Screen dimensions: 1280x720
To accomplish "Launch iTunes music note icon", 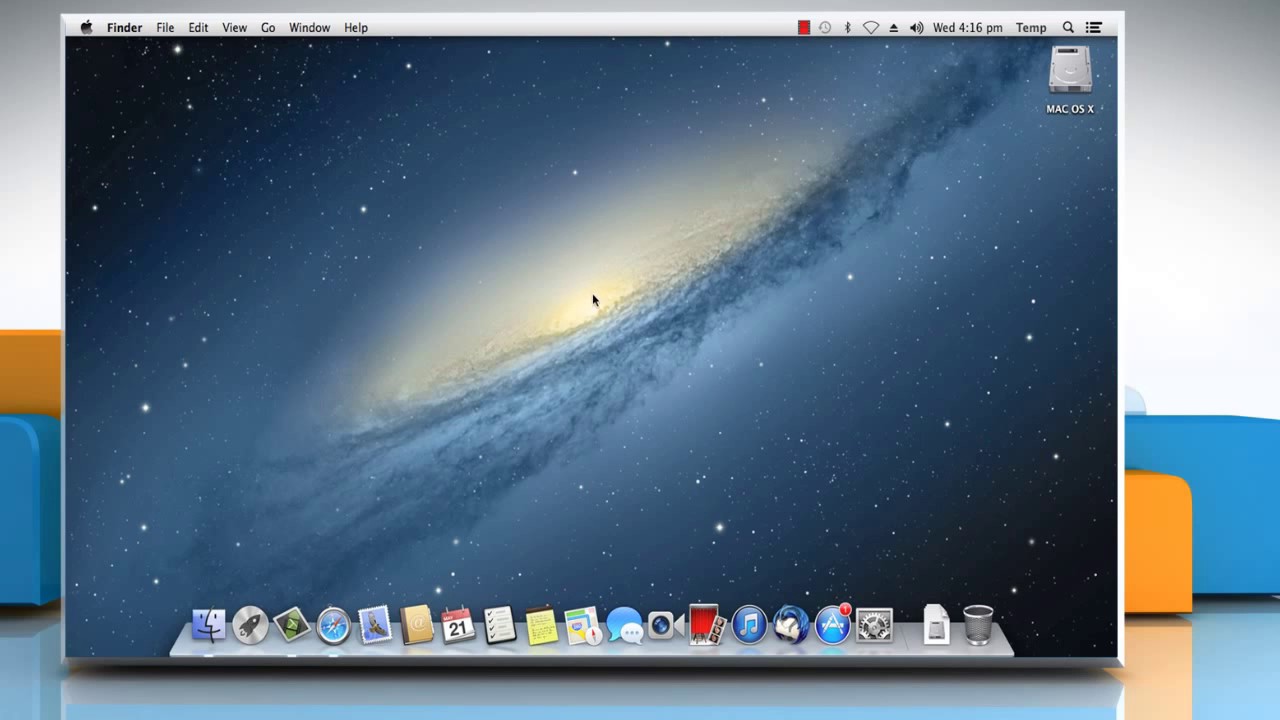I will pos(749,626).
